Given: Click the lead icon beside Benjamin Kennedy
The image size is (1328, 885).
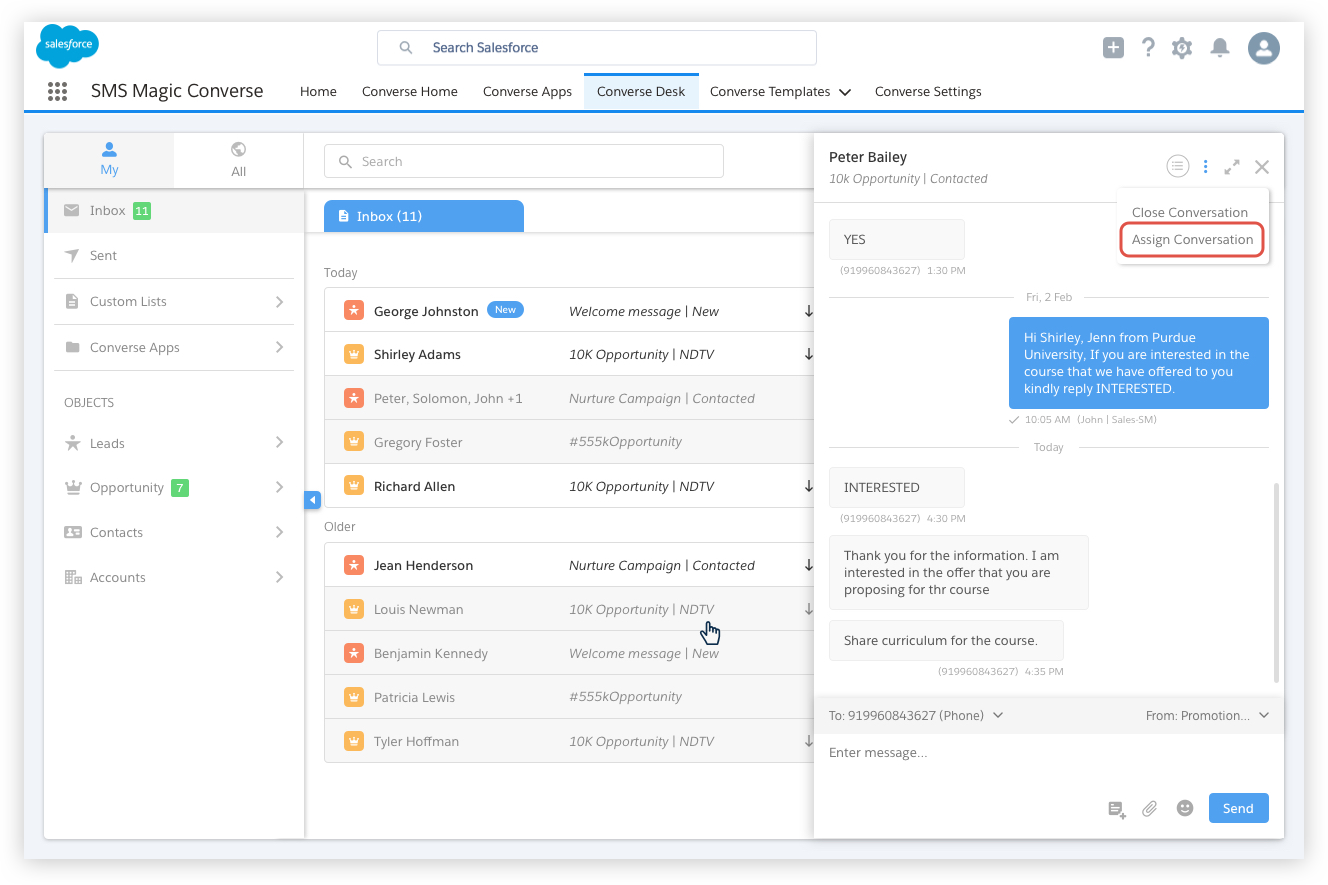Looking at the screenshot, I should coord(353,653).
